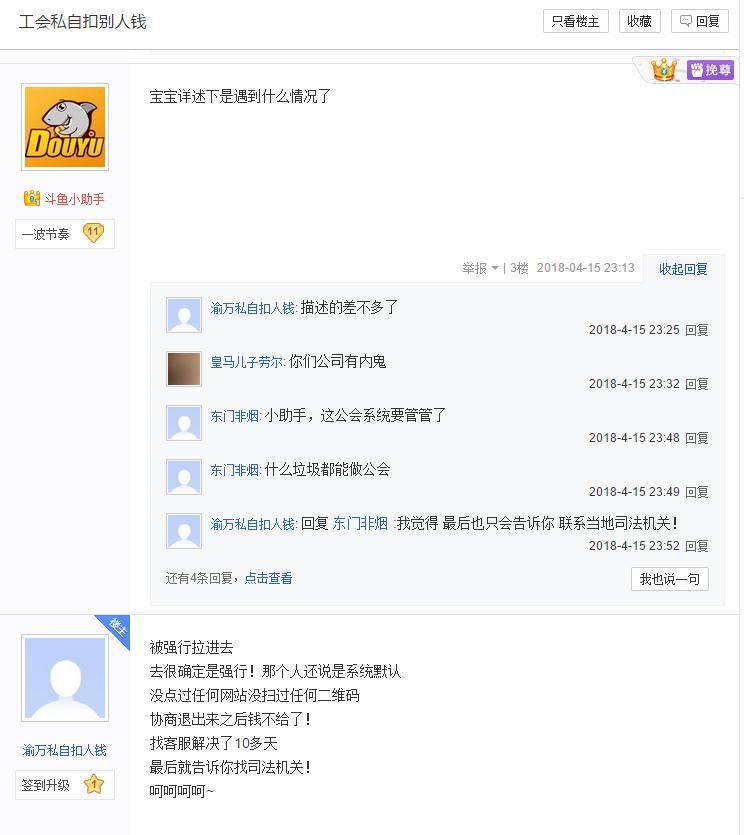Collapse replies using 收起回复
The image size is (744, 835).
[x=681, y=270]
